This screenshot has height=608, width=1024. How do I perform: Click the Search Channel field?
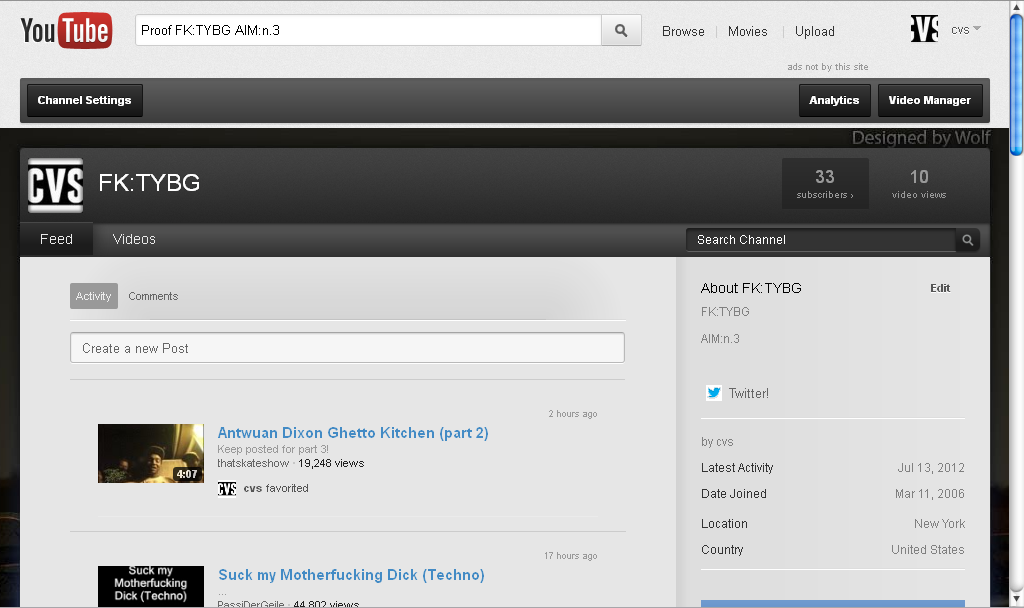(821, 240)
